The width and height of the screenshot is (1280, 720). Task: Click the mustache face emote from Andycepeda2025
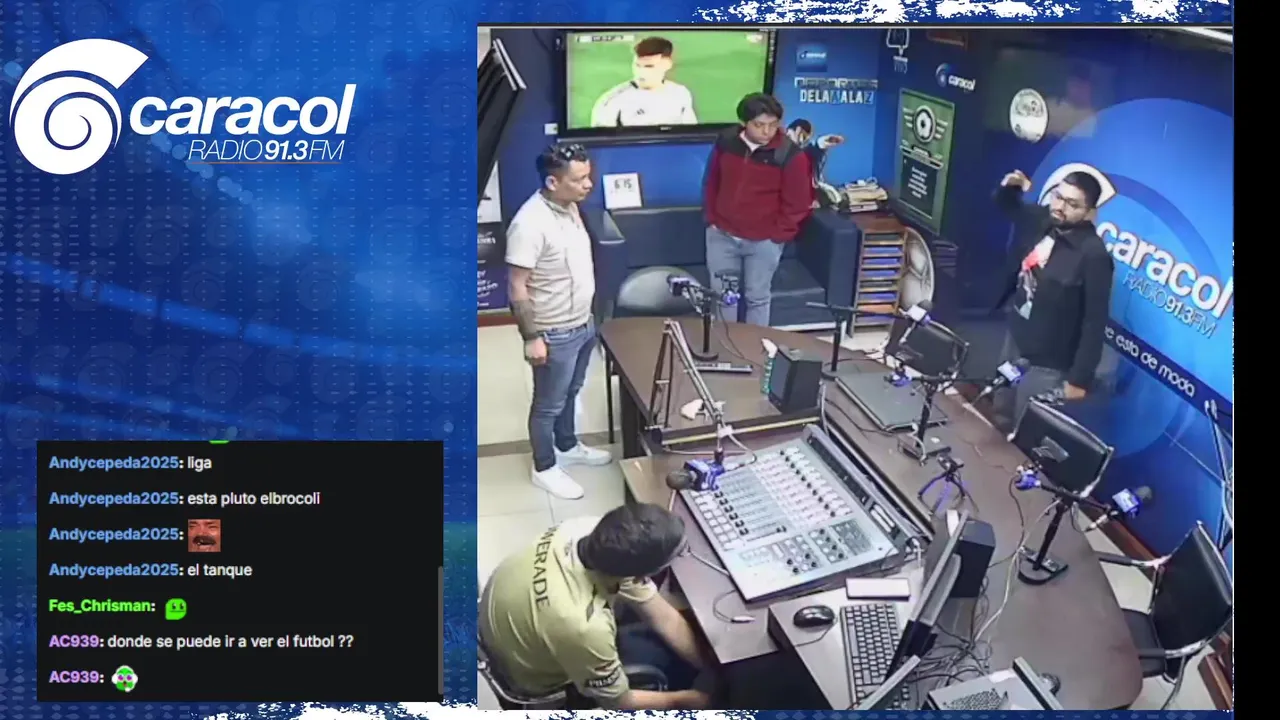pos(204,535)
